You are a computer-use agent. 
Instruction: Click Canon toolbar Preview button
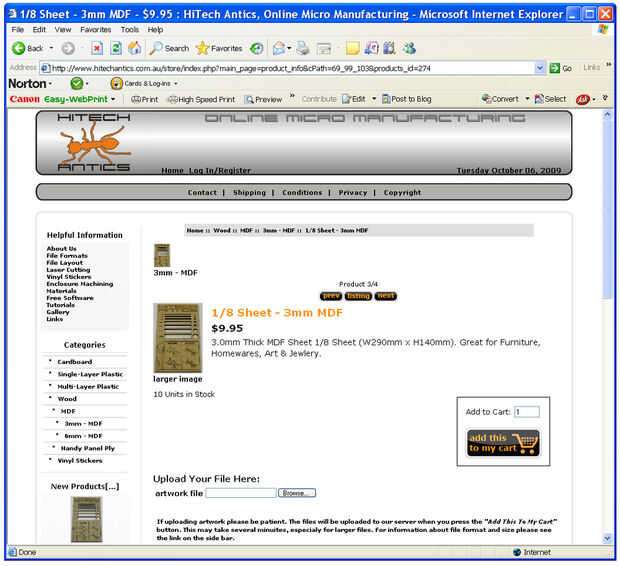(x=263, y=99)
